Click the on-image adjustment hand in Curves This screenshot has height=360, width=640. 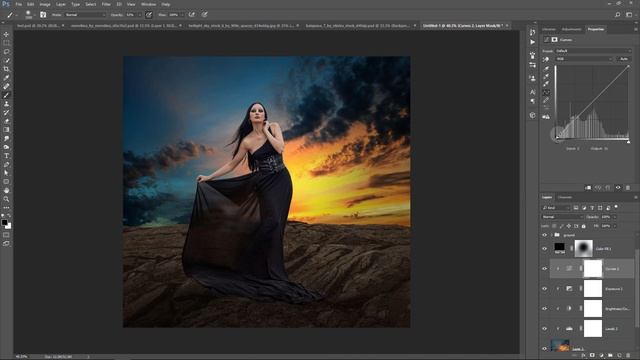pos(546,59)
